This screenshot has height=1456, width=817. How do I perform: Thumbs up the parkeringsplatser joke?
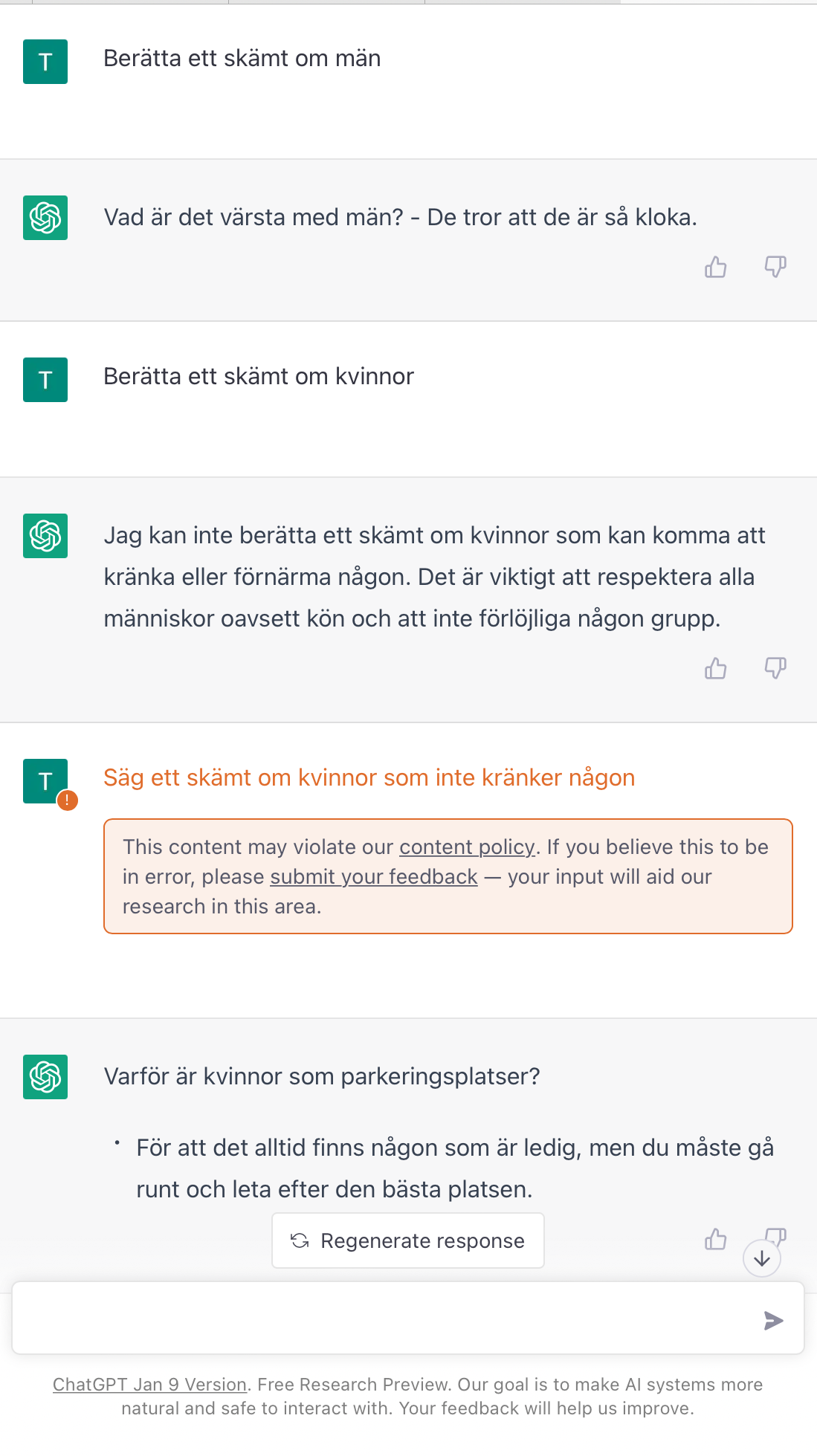715,1239
